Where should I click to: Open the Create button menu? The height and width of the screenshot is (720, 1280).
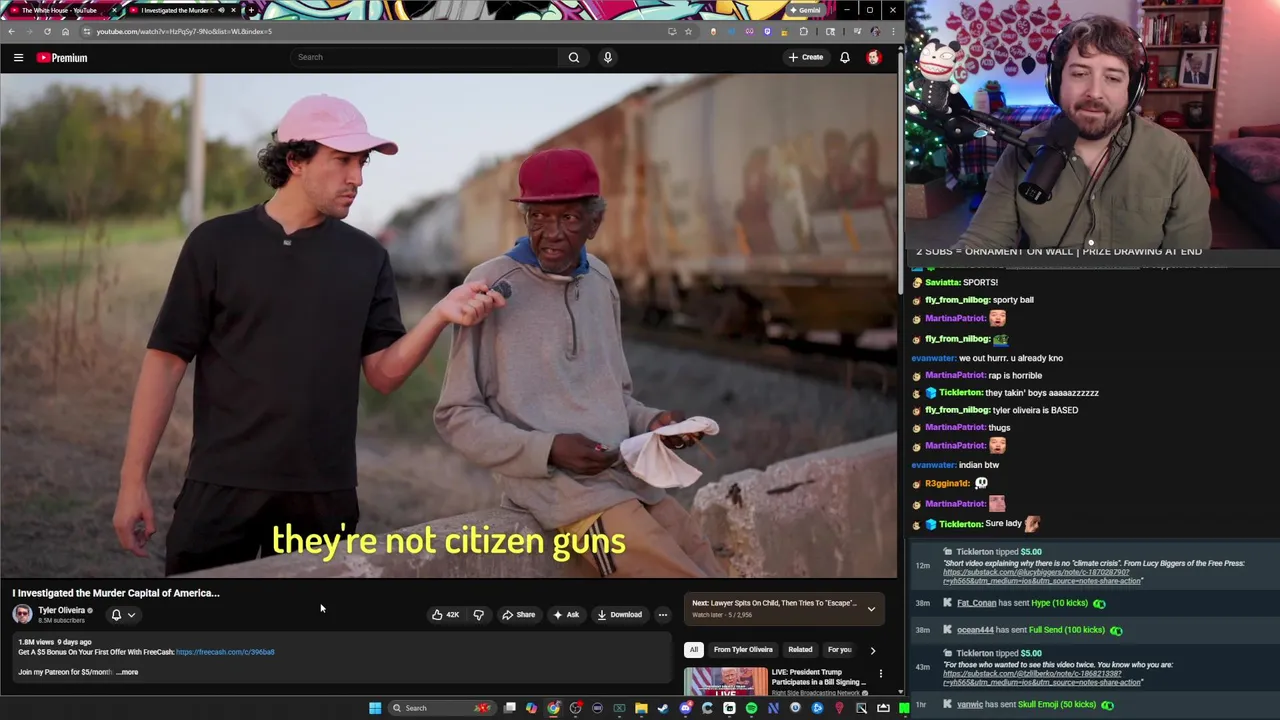pyautogui.click(x=805, y=57)
